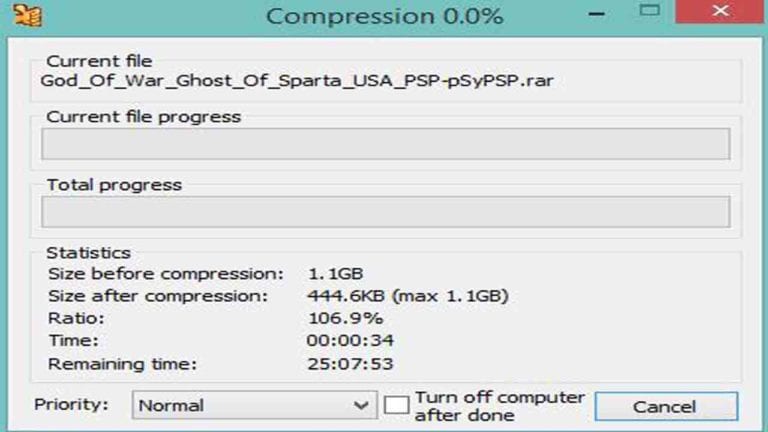Click the elapsed Time value 00:00:34
Image resolution: width=768 pixels, height=432 pixels.
[x=350, y=340]
